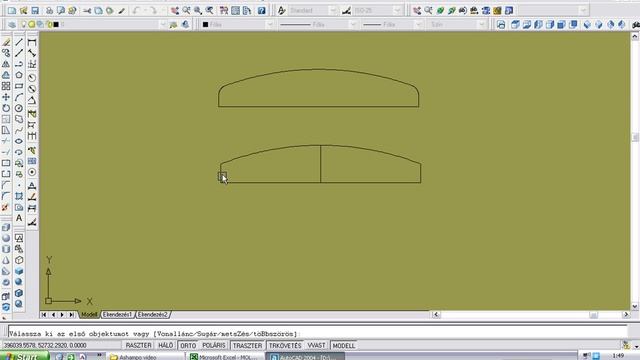Select the Arc draw tool

[x=19, y=97]
